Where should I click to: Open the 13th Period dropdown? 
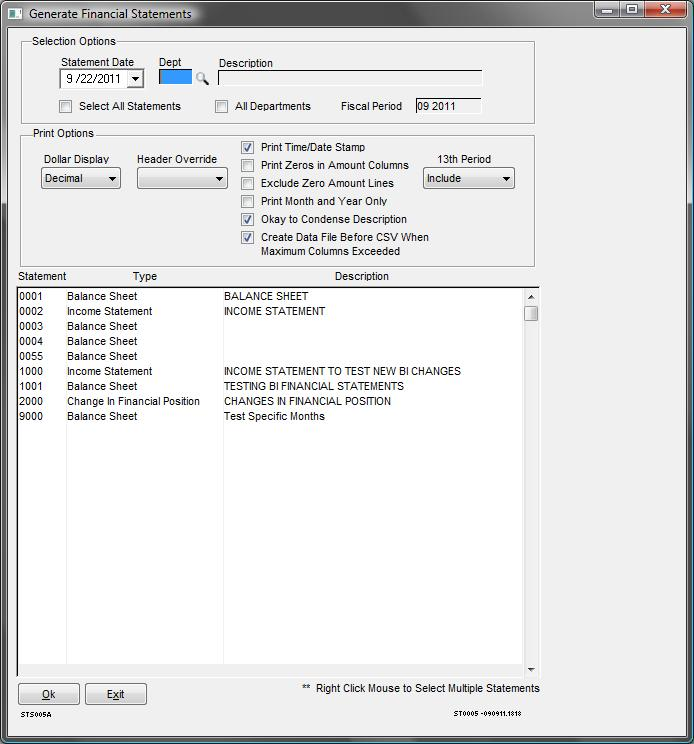[x=469, y=178]
